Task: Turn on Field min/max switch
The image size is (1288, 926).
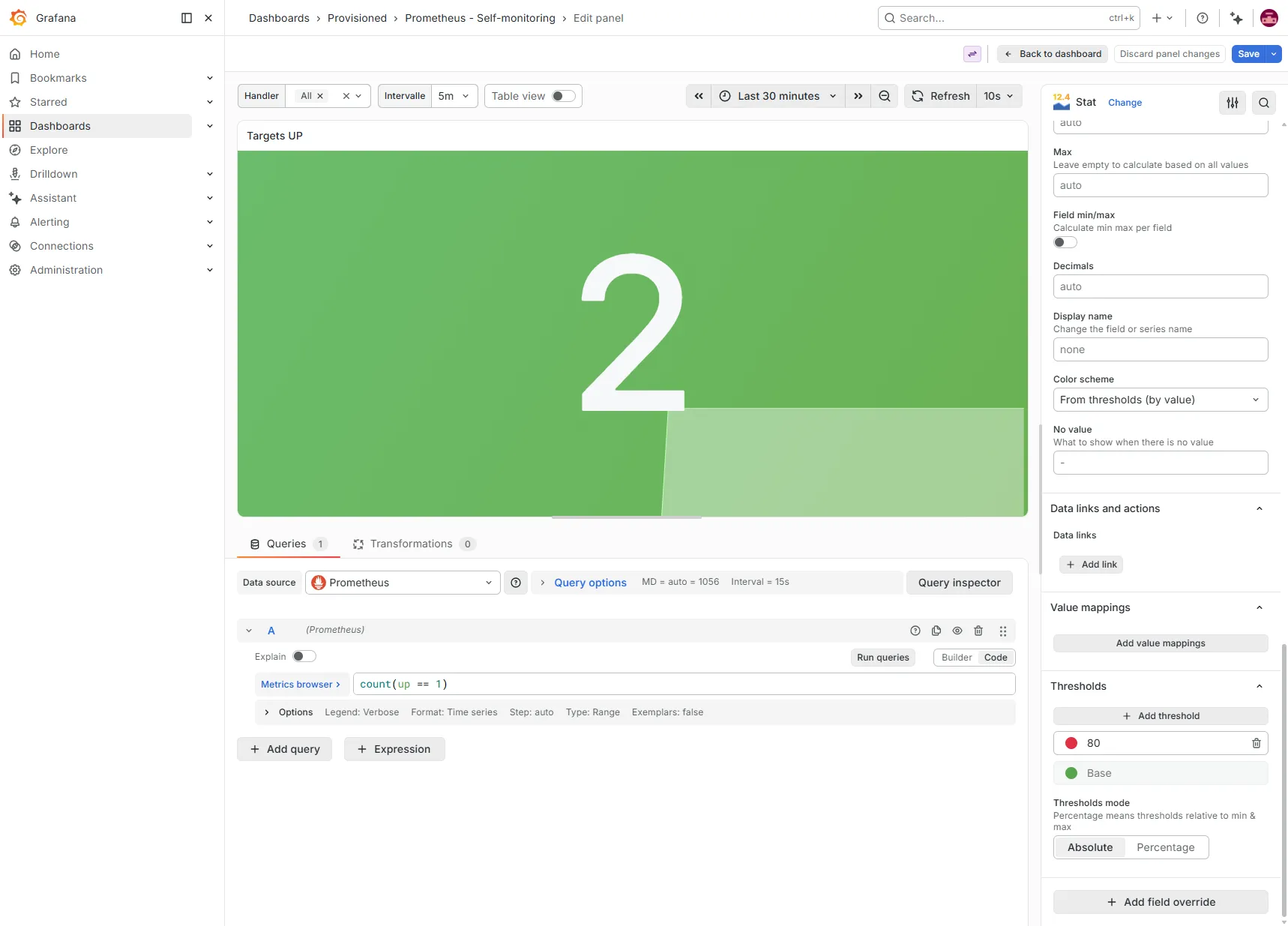Action: [1065, 242]
